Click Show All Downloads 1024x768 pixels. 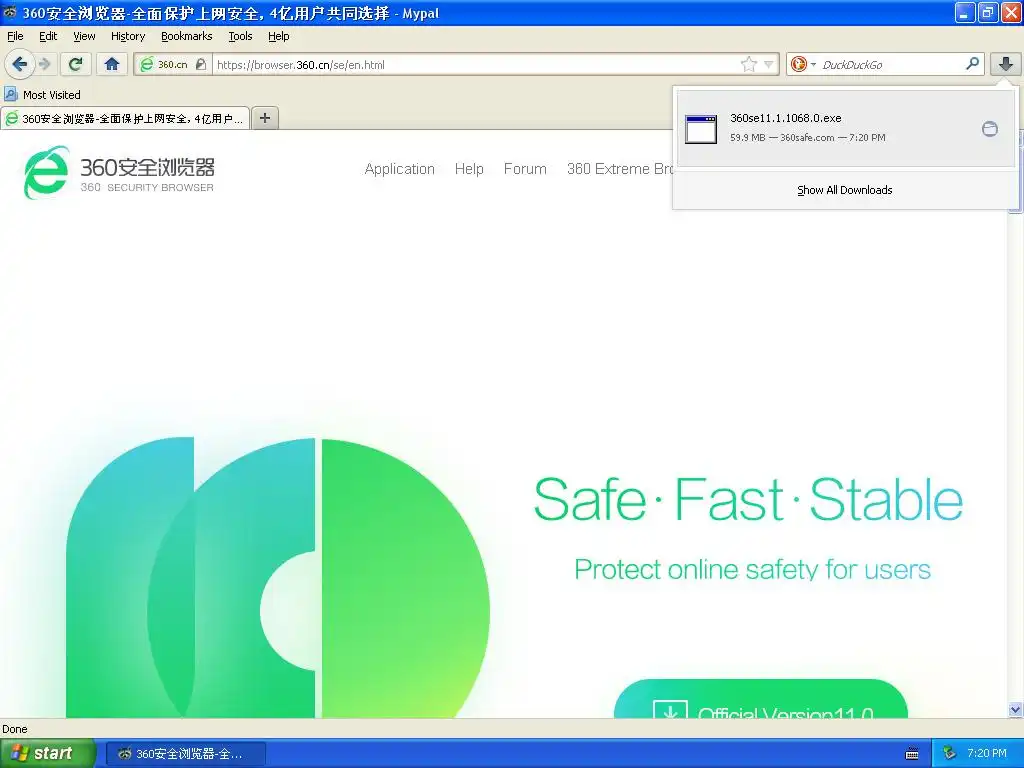pyautogui.click(x=844, y=190)
